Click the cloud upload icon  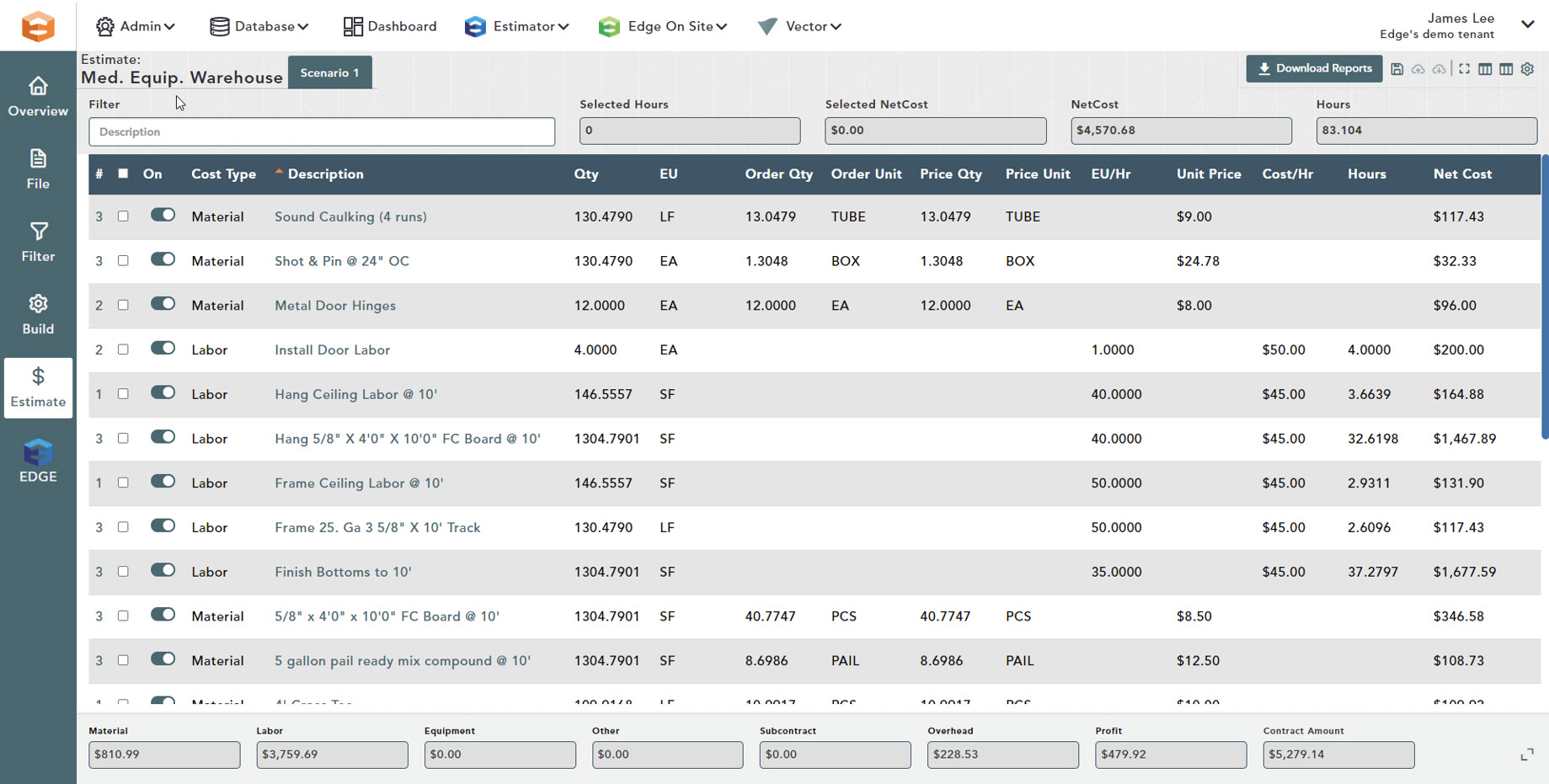tap(1418, 69)
